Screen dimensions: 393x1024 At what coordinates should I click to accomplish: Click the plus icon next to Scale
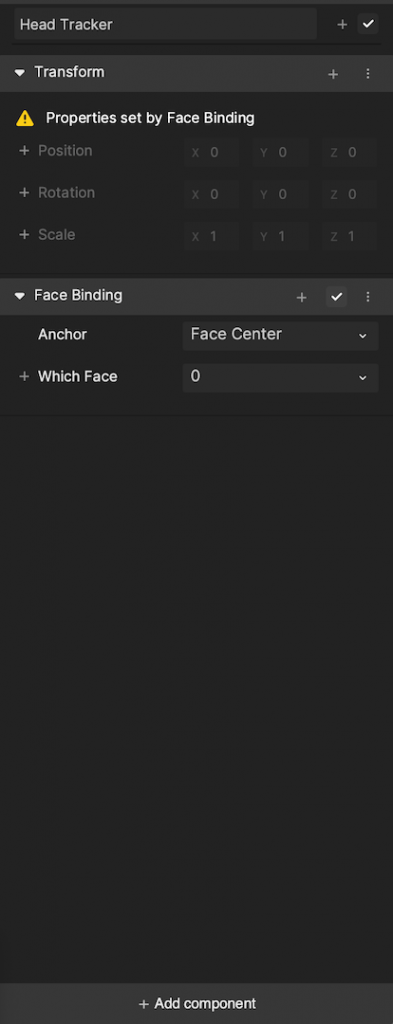point(24,234)
